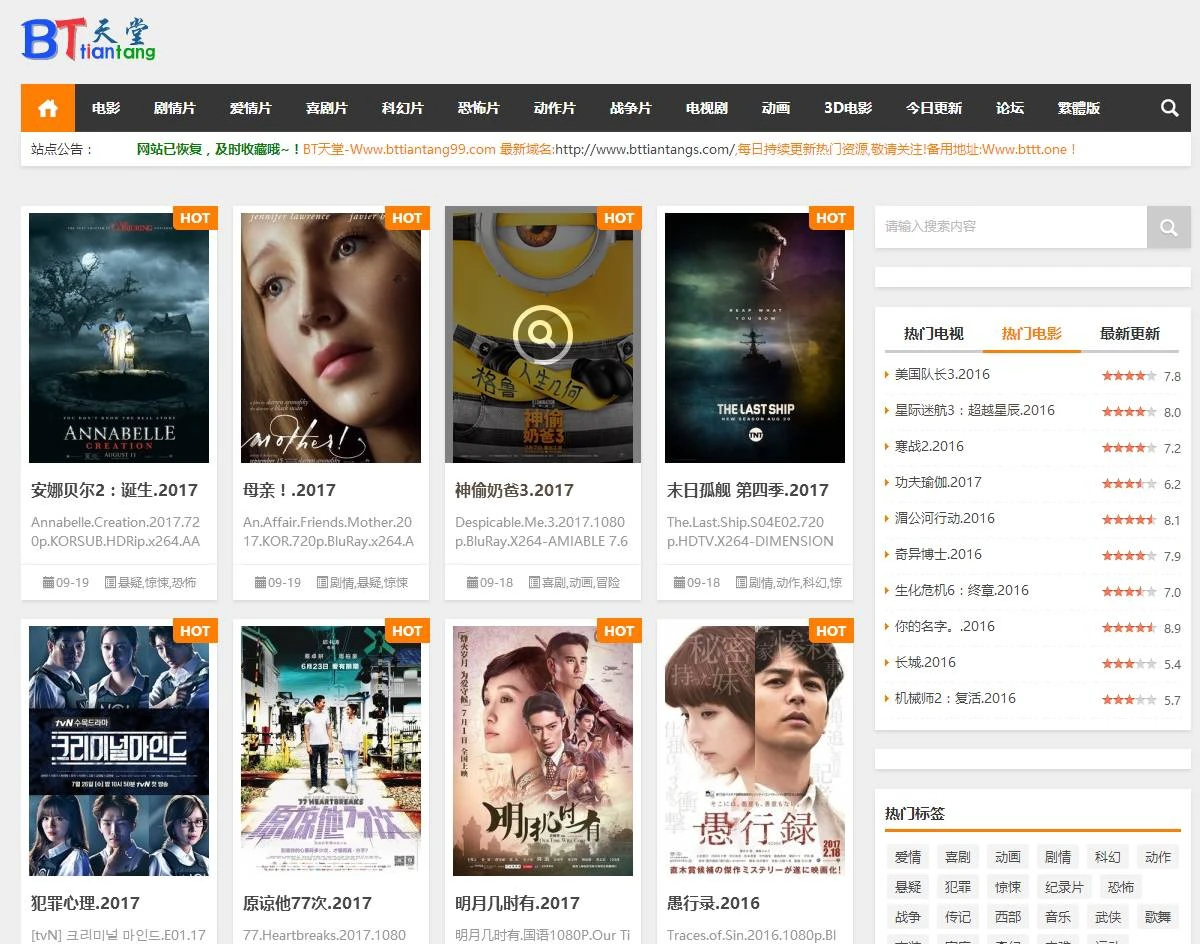1200x944 pixels.
Task: Click the 西部 hot tag
Action: 1008,917
